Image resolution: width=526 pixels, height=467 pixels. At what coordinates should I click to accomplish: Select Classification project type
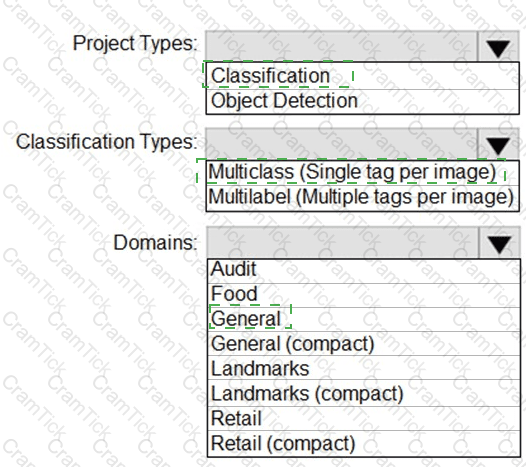pos(362,76)
